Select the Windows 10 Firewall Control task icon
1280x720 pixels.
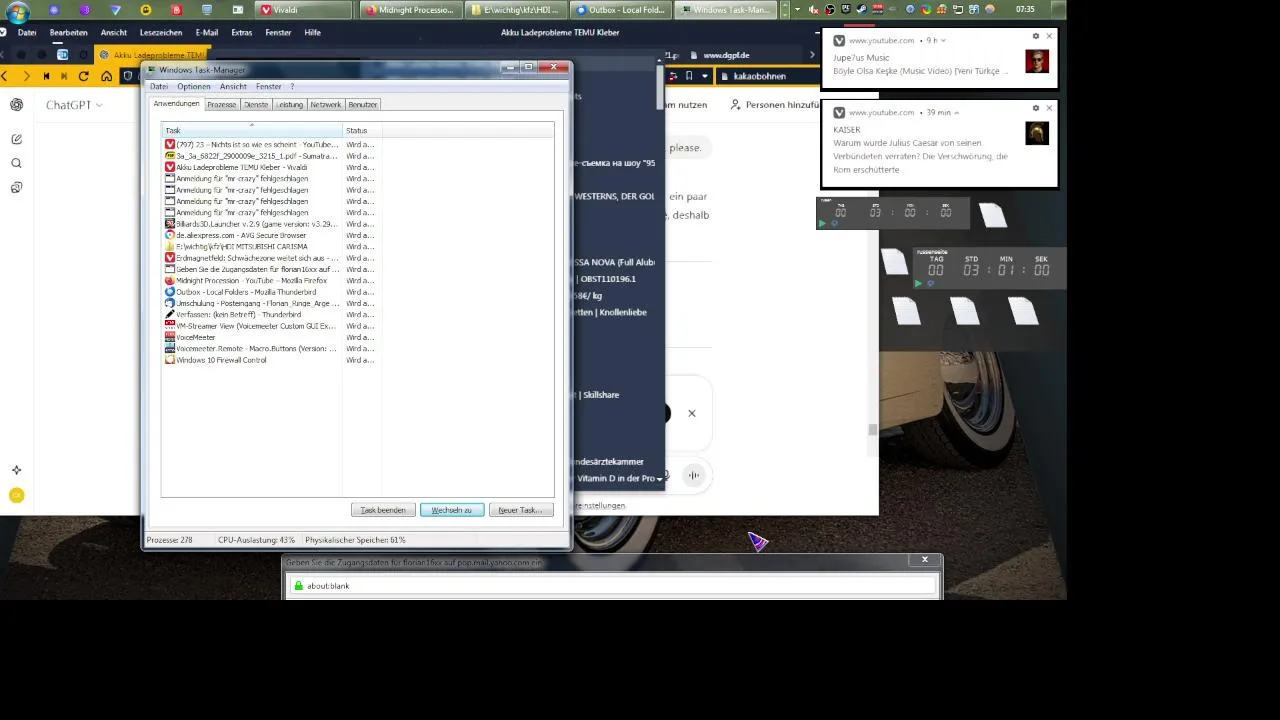pos(170,360)
